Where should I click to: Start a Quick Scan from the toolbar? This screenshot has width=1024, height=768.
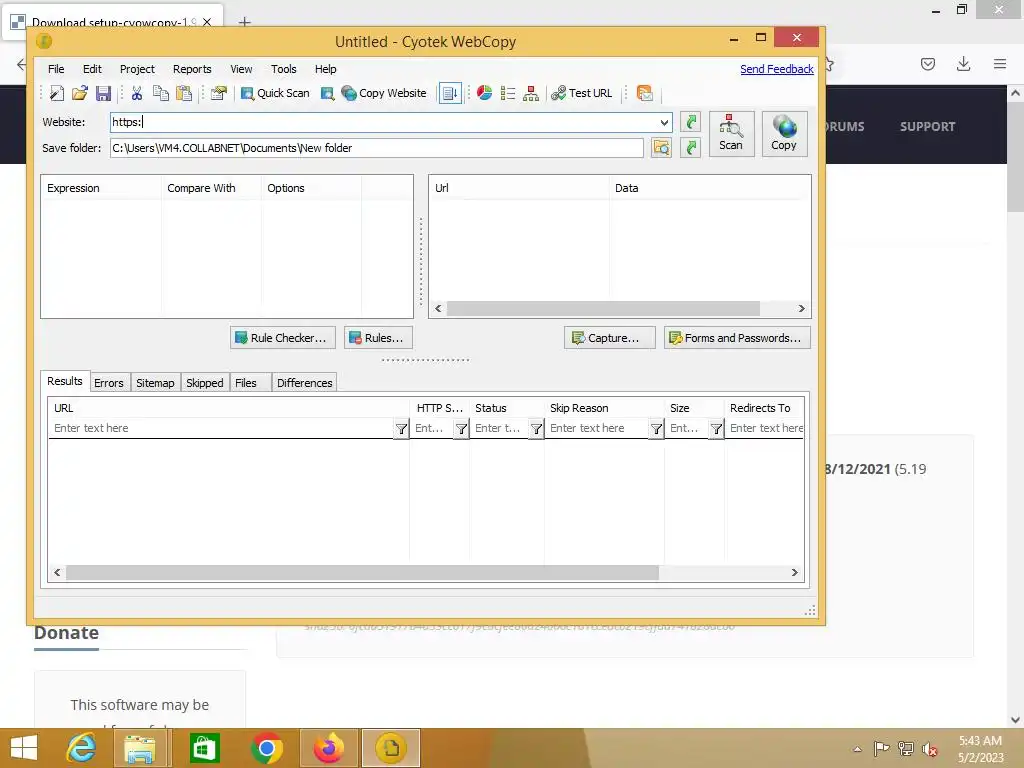pyautogui.click(x=275, y=93)
